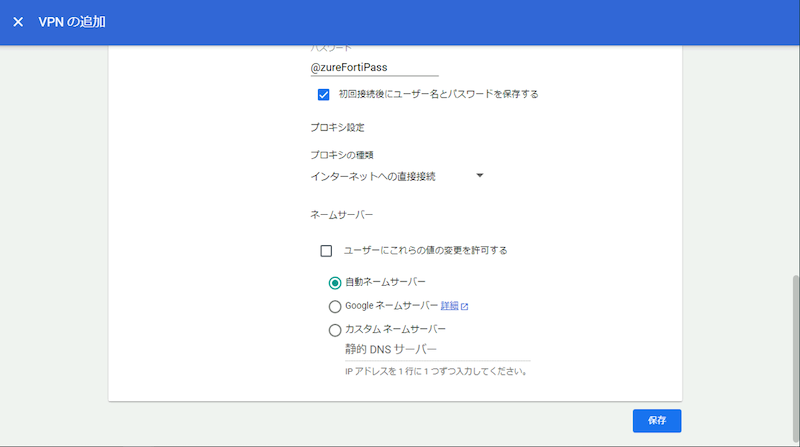Click into the 静的 DNS サーバー text field
The height and width of the screenshot is (447, 800).
[437, 349]
